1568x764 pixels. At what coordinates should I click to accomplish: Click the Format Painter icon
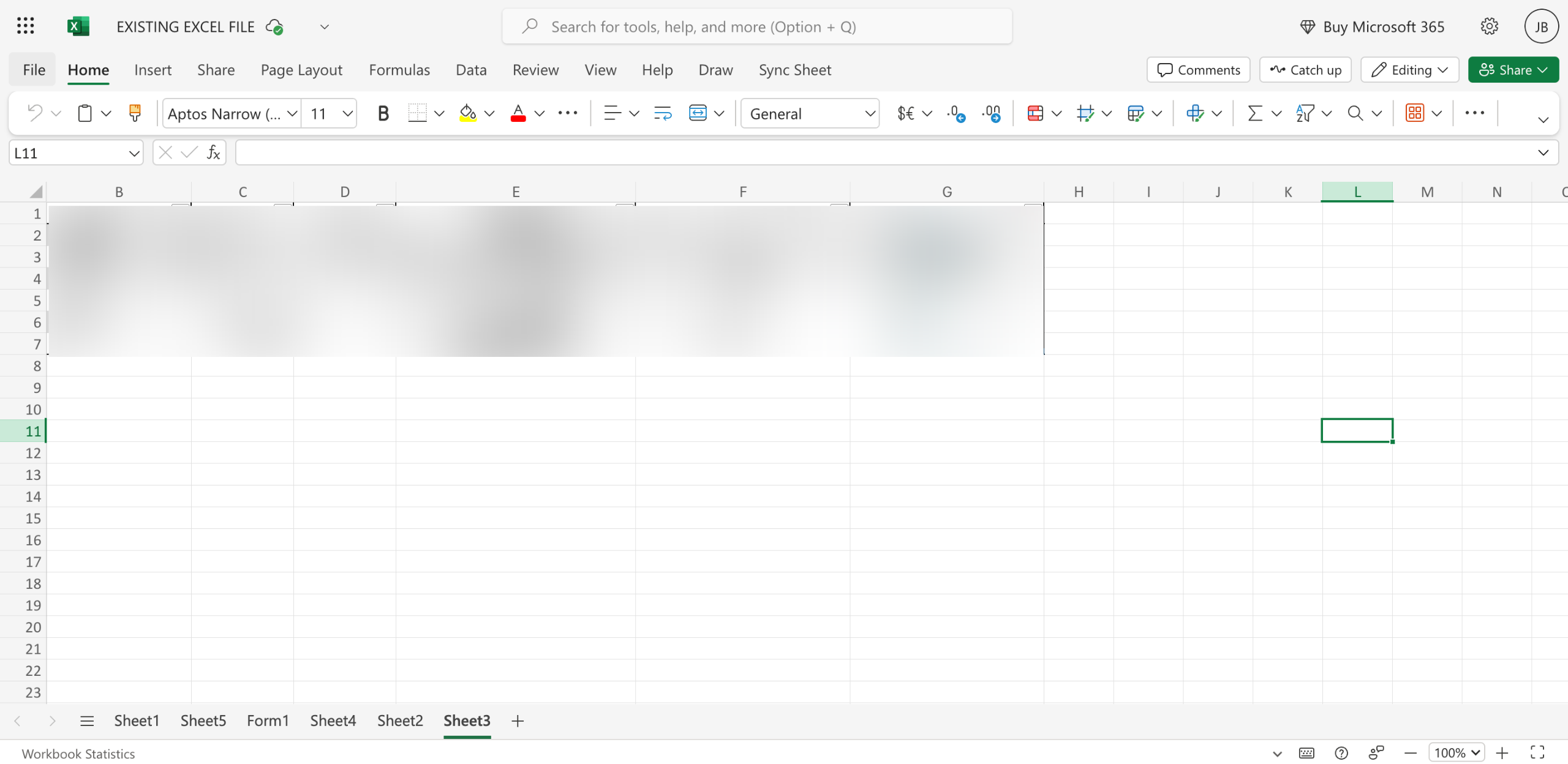pos(134,113)
